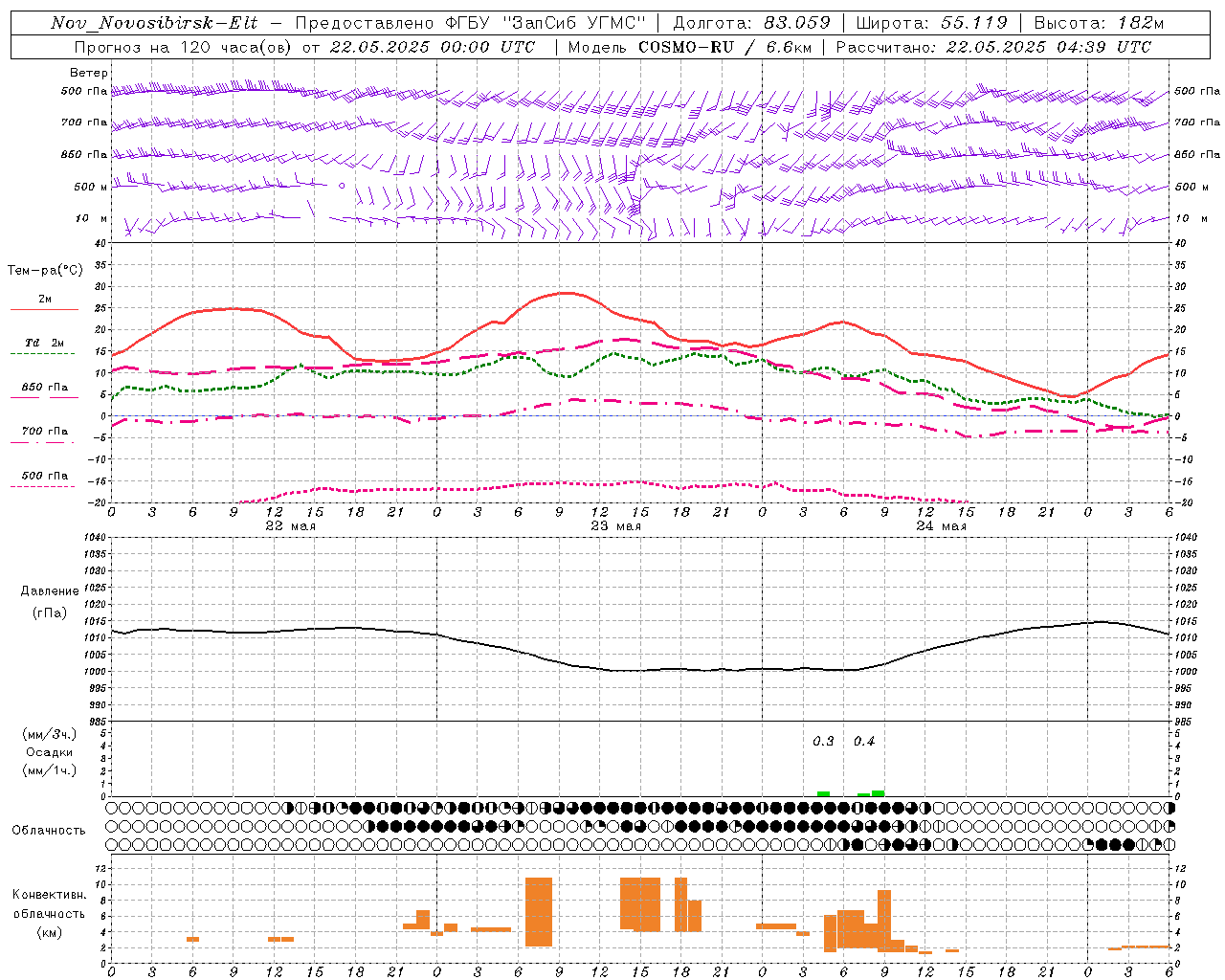The width and height of the screenshot is (1225, 980).
Task: Click the (гПа) pressure unit label
Action: click(50, 613)
